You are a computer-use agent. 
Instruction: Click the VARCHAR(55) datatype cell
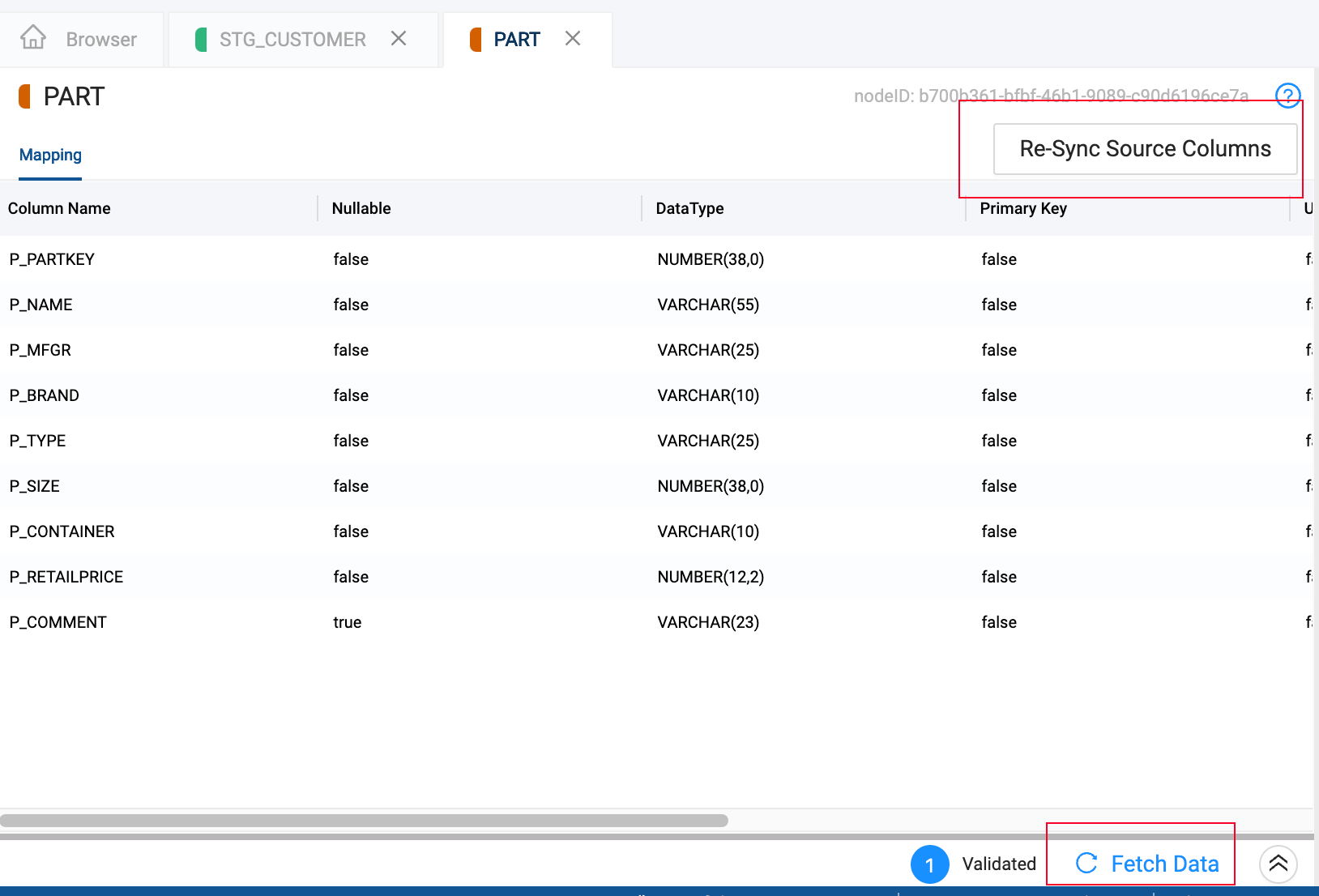[708, 305]
